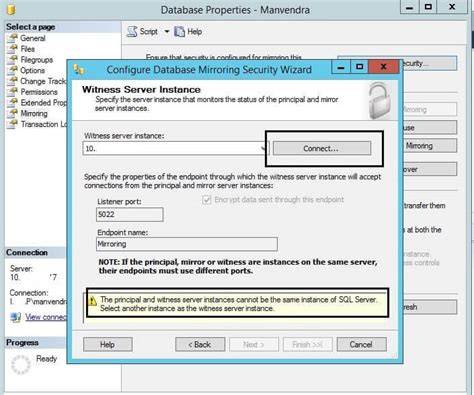The image size is (474, 395).
Task: Select the Files page
Action: [x=28, y=49]
